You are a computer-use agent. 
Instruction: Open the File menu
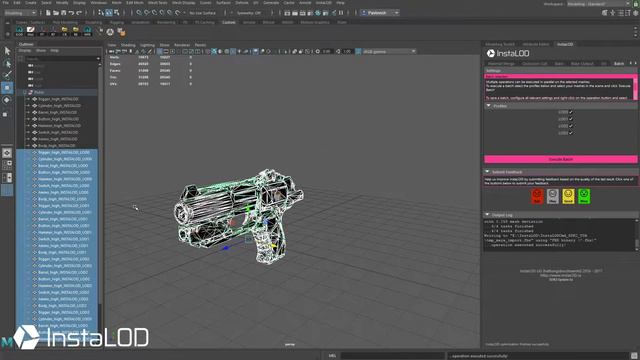[6, 3]
